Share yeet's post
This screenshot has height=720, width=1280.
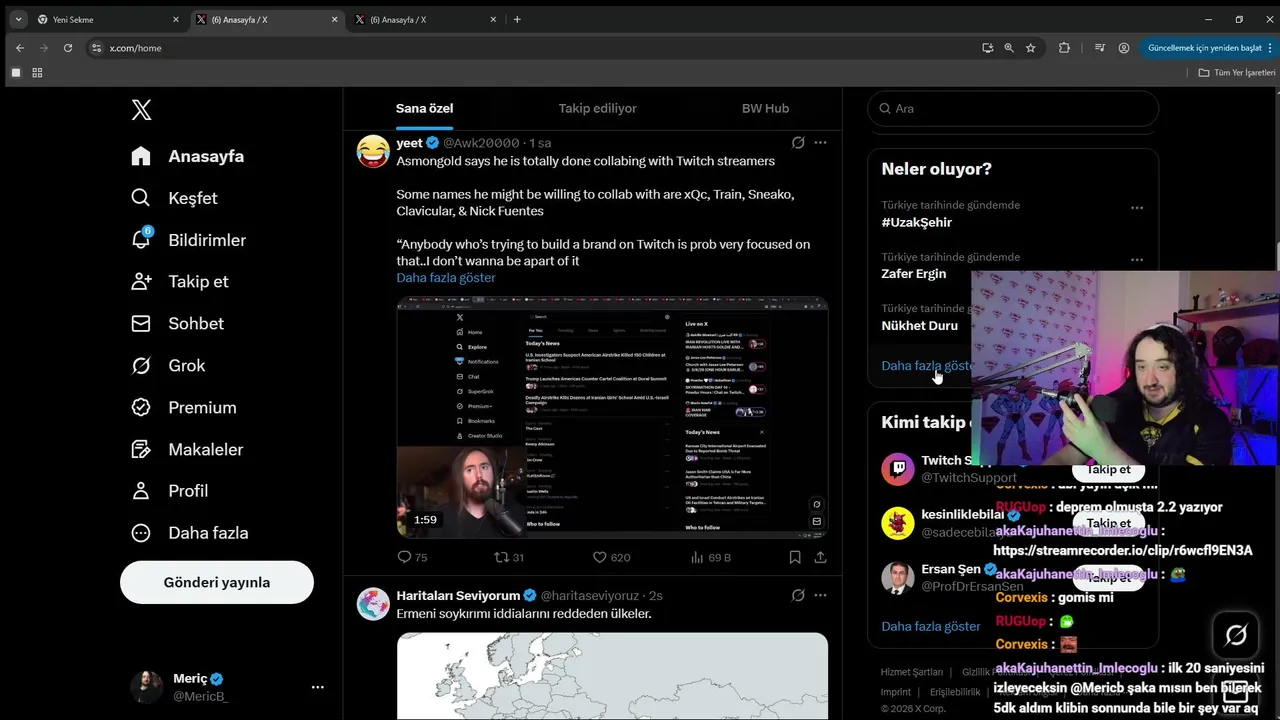820,557
